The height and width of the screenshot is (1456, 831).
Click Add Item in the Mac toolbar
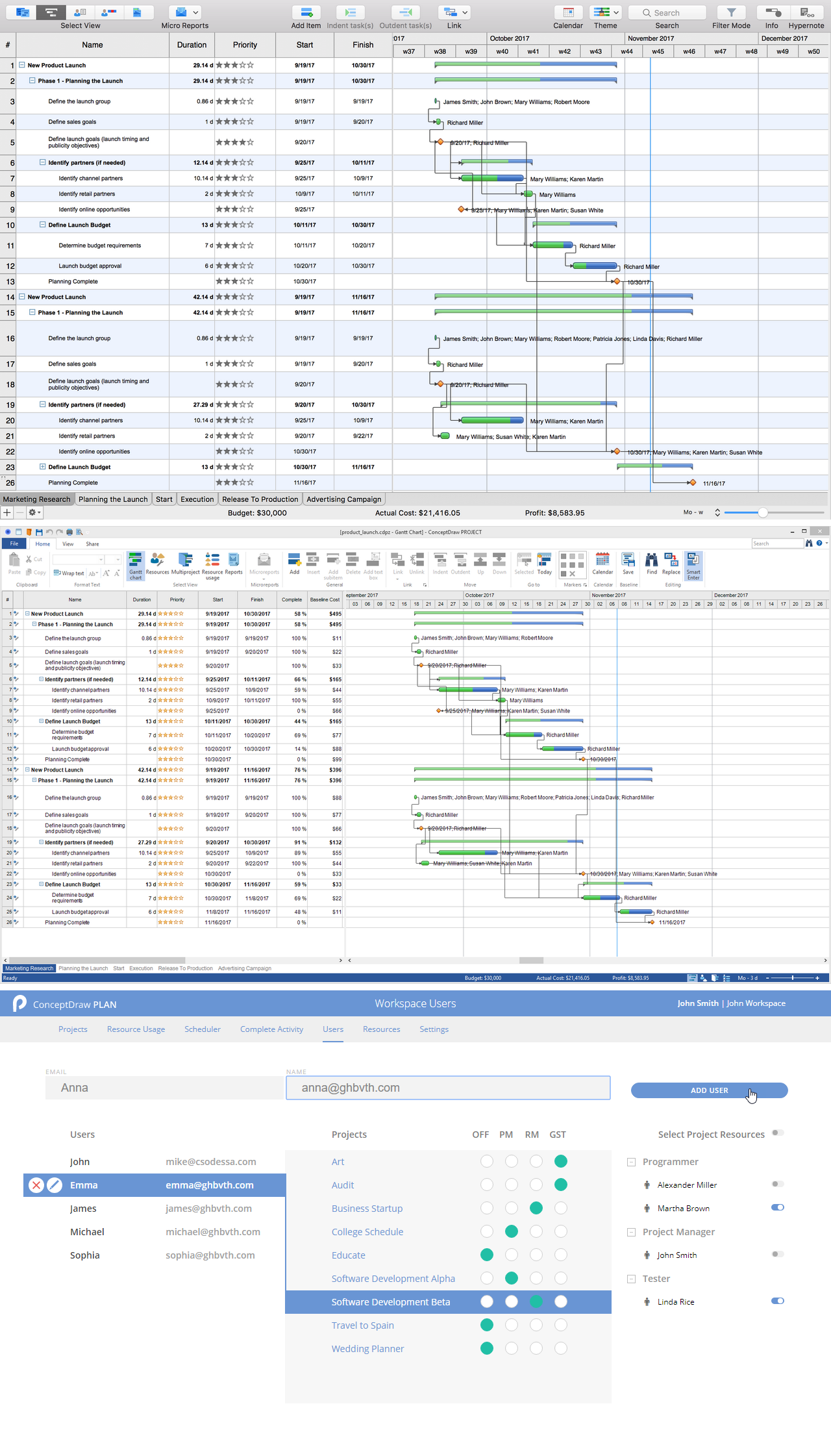[x=306, y=12]
